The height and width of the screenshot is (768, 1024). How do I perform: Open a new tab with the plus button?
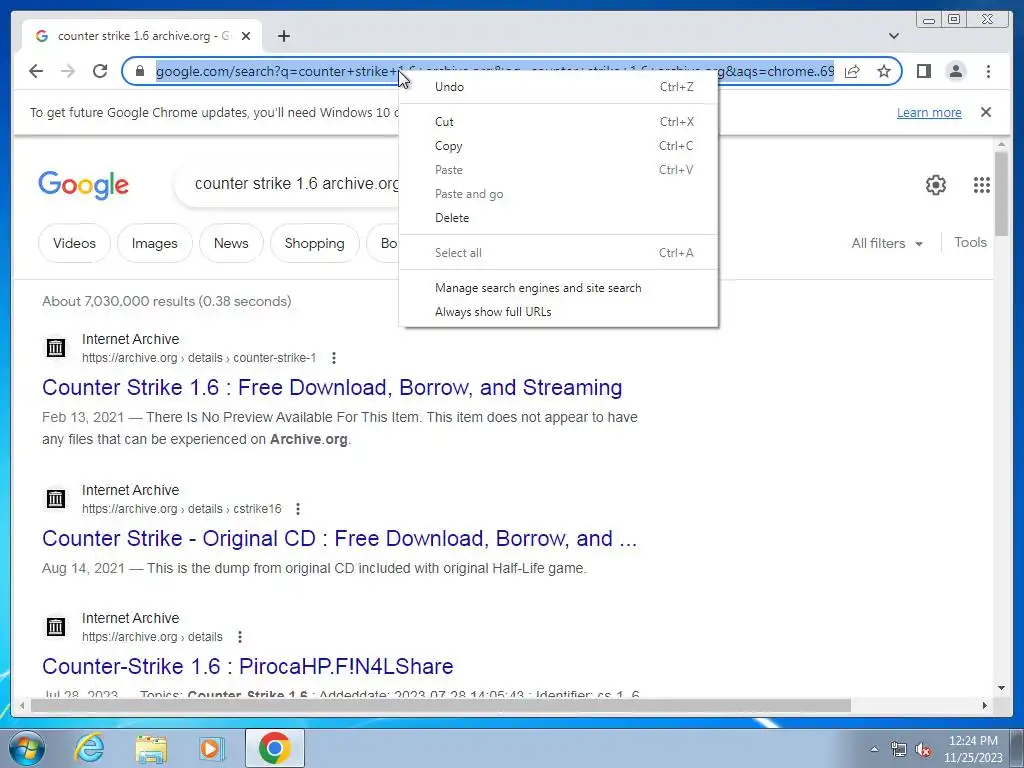[283, 36]
